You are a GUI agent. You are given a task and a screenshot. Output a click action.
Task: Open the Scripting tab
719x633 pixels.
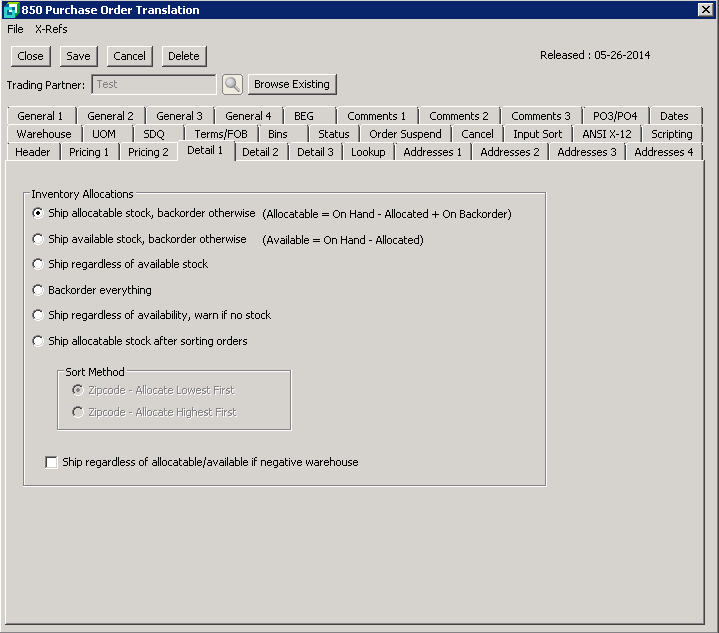(671, 134)
